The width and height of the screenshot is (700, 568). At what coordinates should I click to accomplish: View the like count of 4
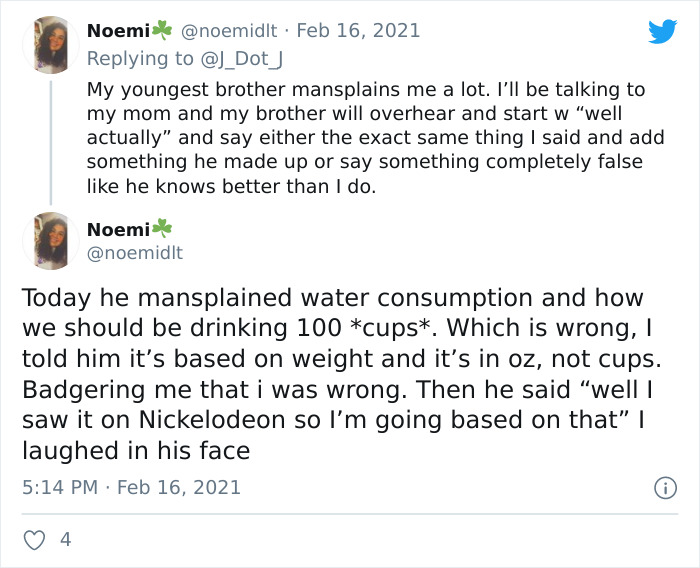pyautogui.click(x=65, y=540)
